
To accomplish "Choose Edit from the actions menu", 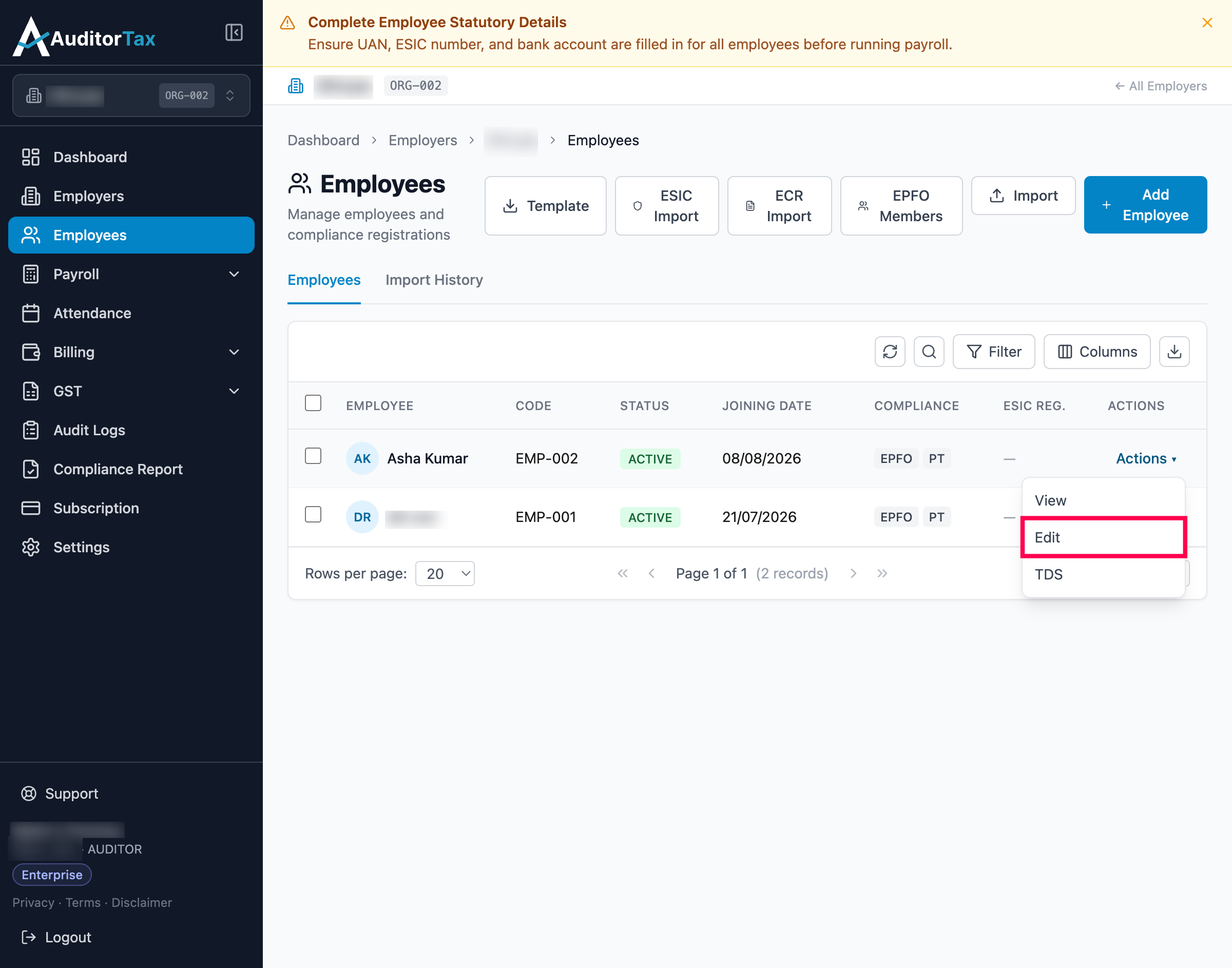I will tap(1103, 537).
